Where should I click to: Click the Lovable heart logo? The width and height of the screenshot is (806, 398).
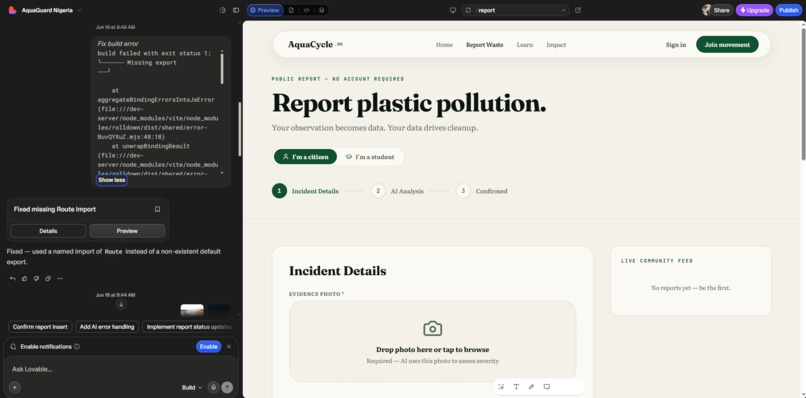[12, 10]
